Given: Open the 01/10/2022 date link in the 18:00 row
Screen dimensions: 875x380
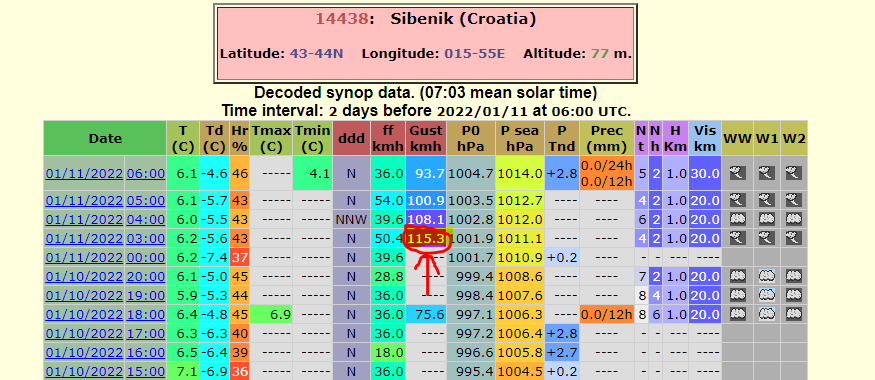Looking at the screenshot, I should click(x=84, y=314).
